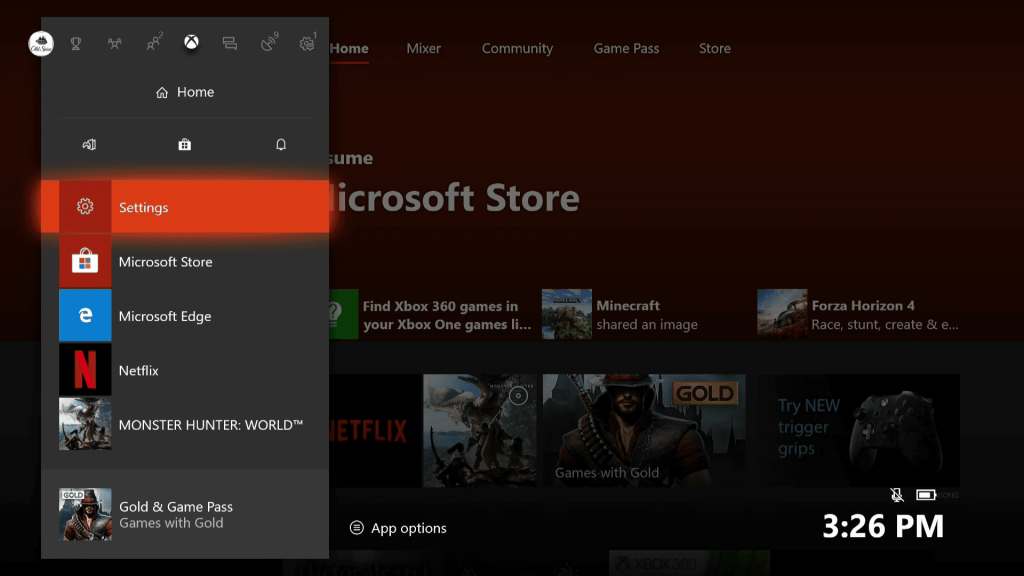
Task: Open the Broadcast tab with badge 9
Action: pyautogui.click(x=269, y=42)
